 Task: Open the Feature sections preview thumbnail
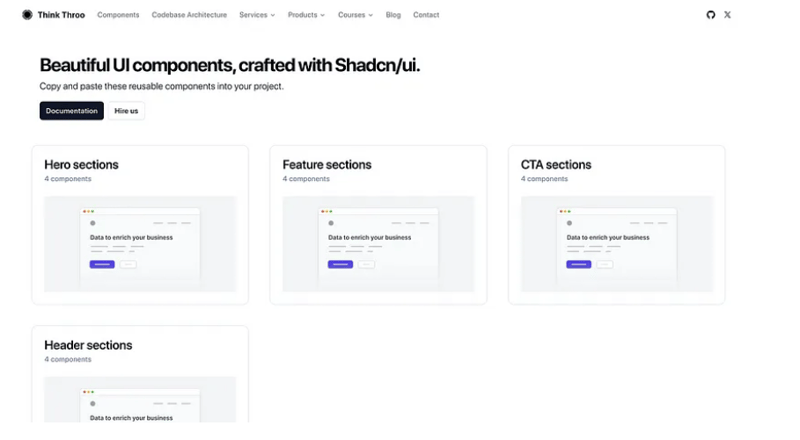point(378,244)
